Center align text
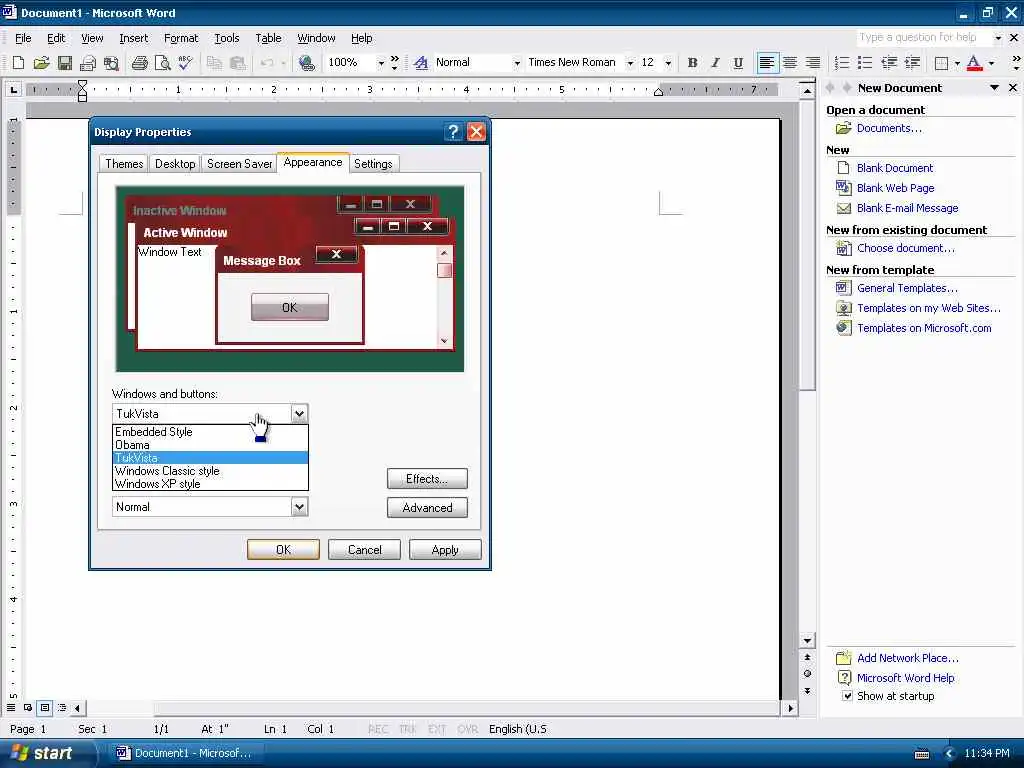This screenshot has height=768, width=1024. point(790,63)
